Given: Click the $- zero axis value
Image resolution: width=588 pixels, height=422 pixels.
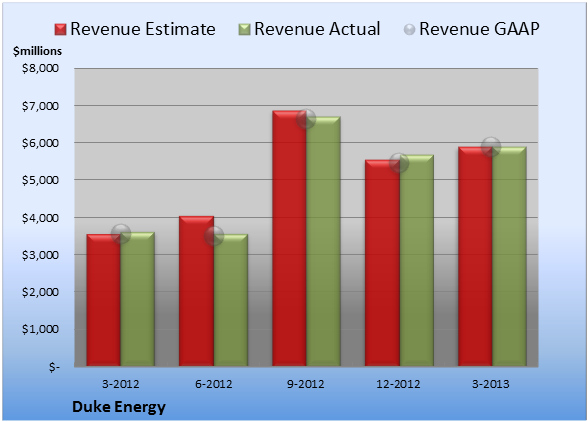Looking at the screenshot, I should click(x=54, y=367).
